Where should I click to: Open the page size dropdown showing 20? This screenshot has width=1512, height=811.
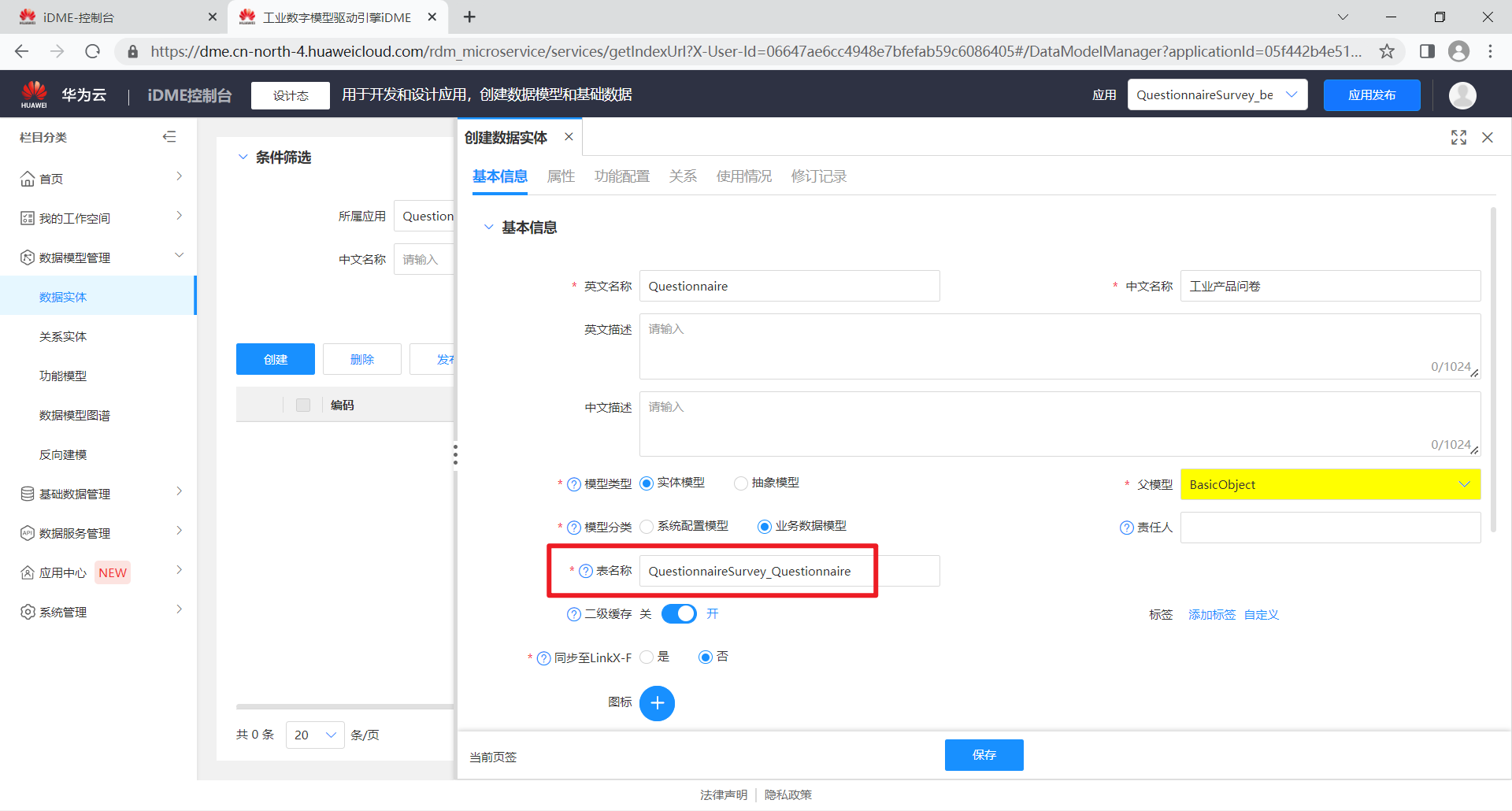[x=315, y=735]
